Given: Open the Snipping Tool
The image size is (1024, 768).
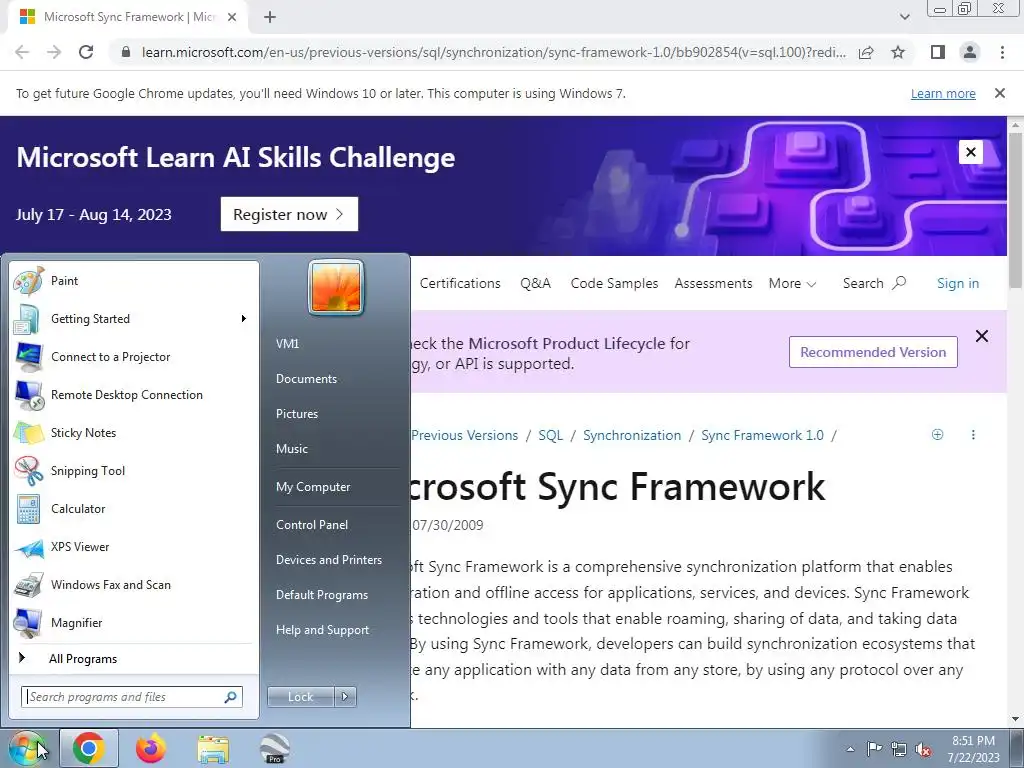Looking at the screenshot, I should coord(134,471).
